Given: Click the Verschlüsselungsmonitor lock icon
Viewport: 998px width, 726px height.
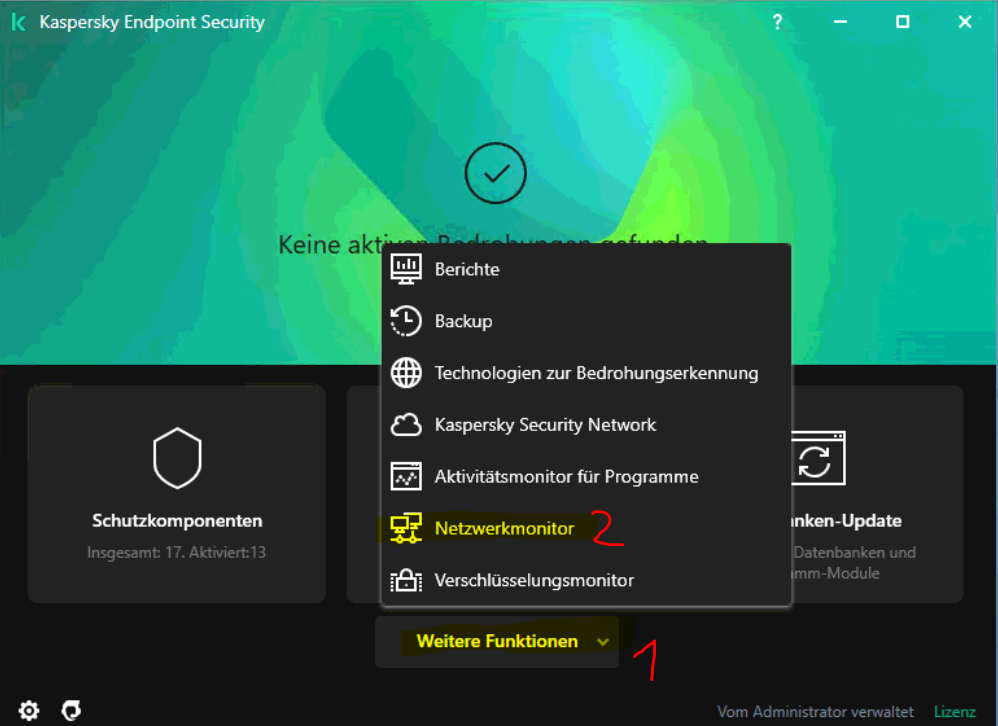Looking at the screenshot, I should pyautogui.click(x=406, y=580).
